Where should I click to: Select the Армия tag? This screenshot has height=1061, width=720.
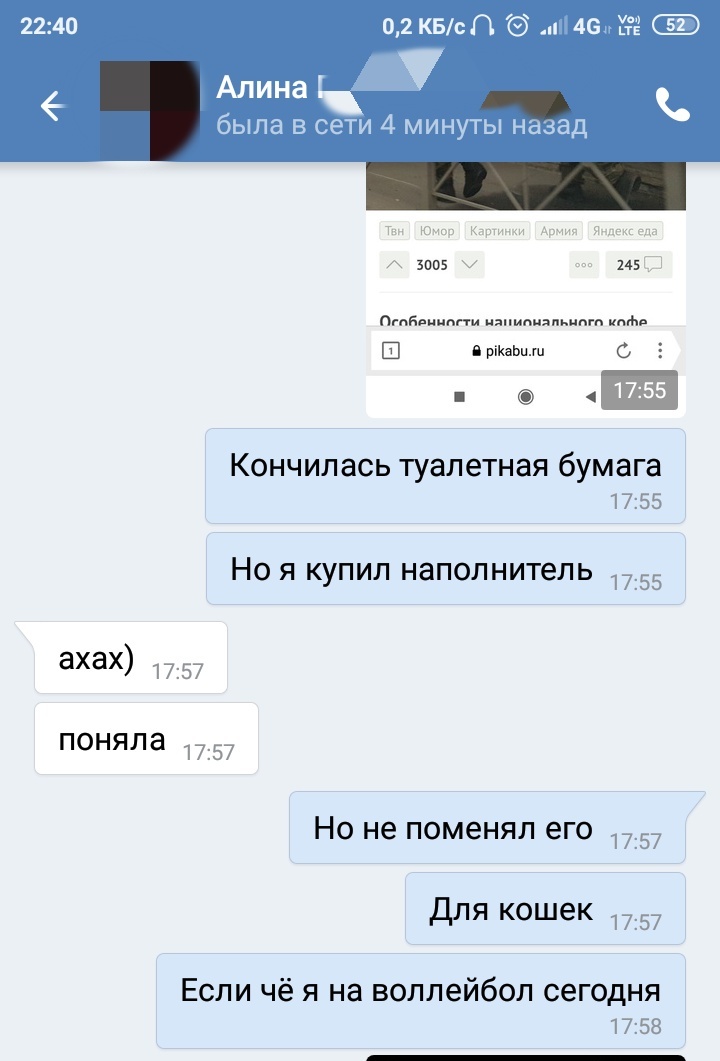(559, 231)
